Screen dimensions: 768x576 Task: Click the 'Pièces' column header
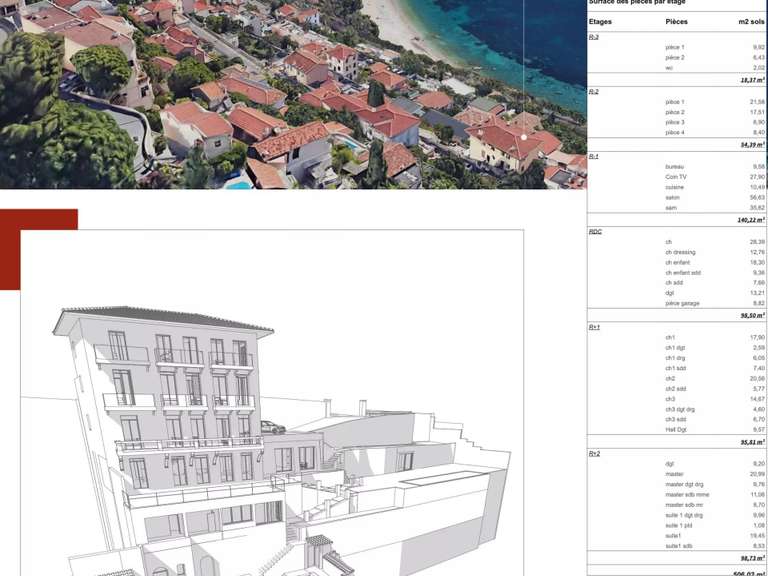[676, 22]
